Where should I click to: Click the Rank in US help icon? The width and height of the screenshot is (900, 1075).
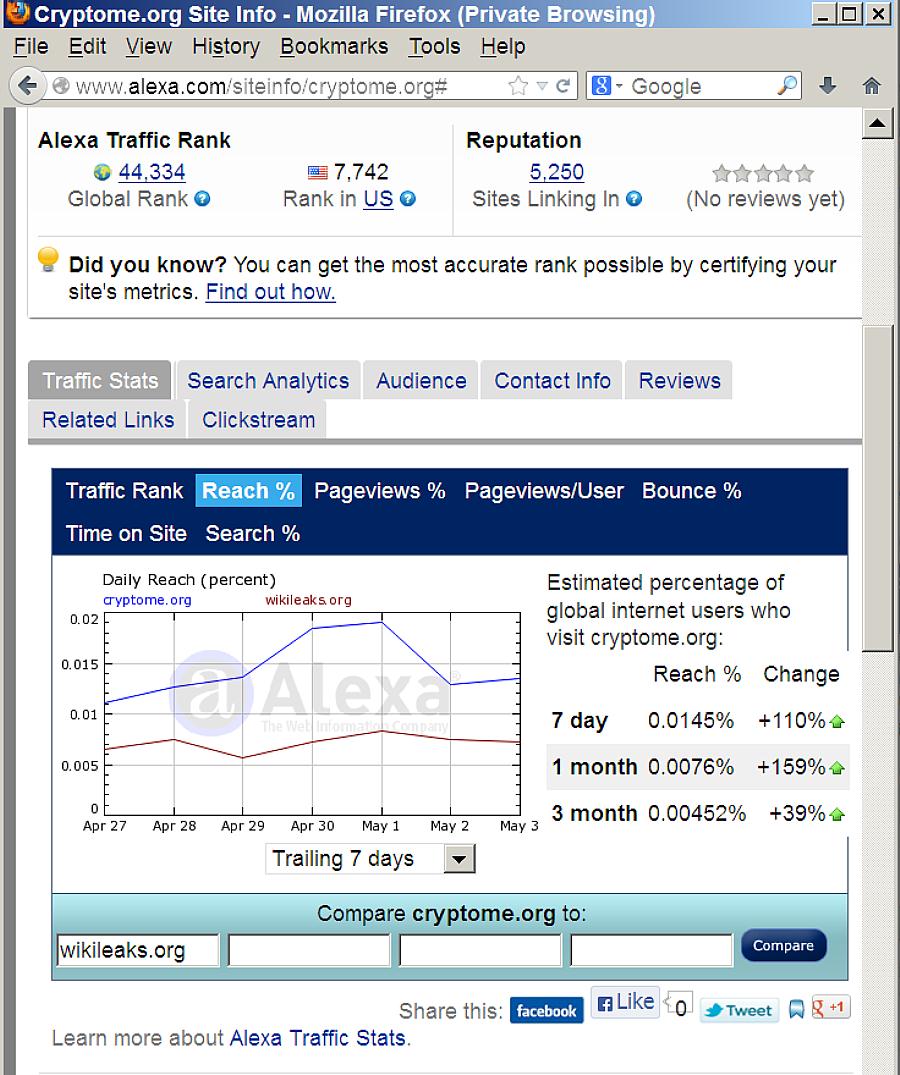click(408, 199)
